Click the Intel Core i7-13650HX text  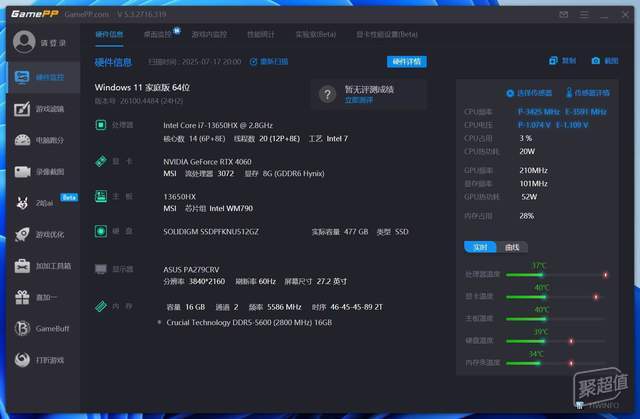point(218,125)
